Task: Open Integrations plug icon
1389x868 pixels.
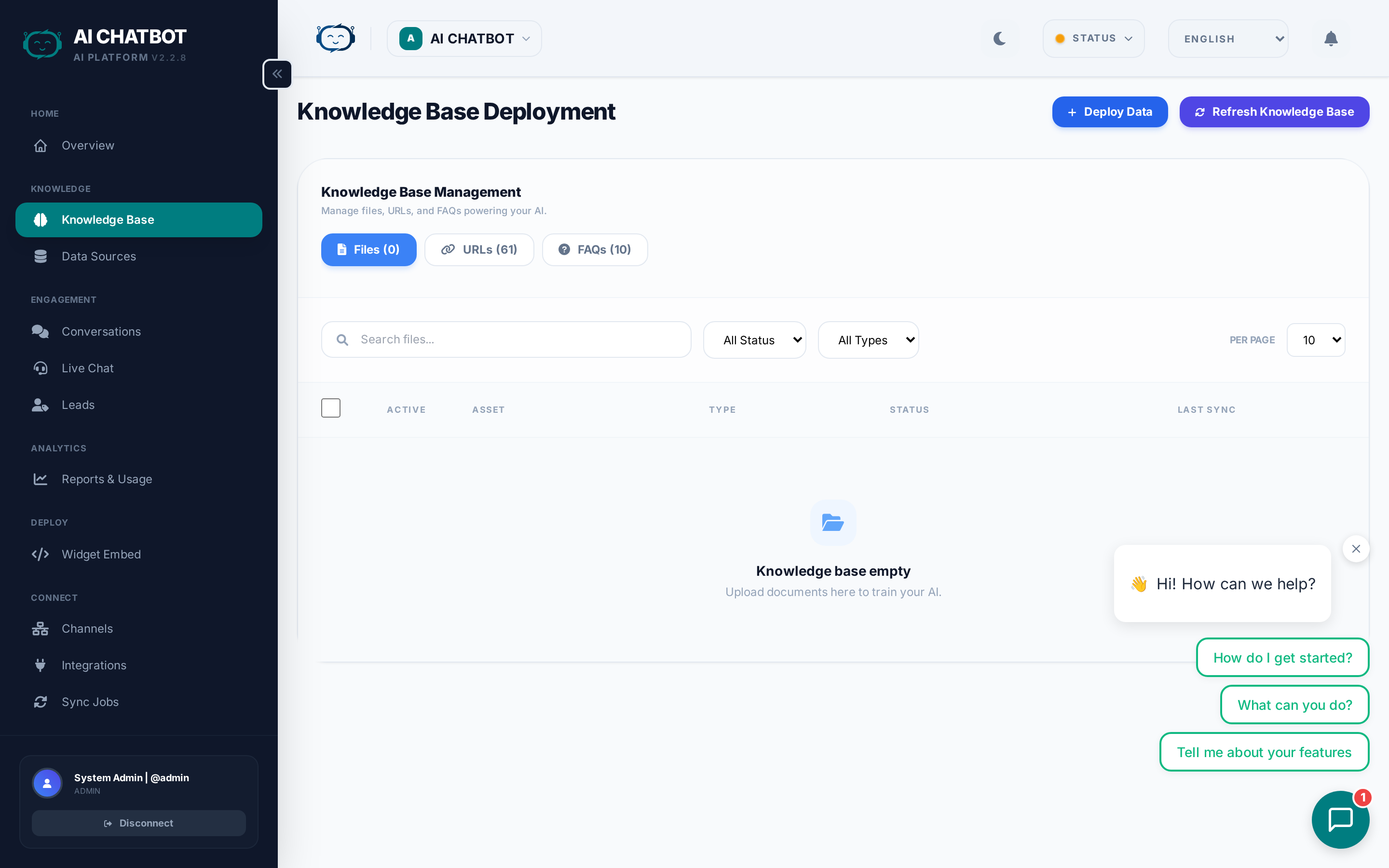Action: click(40, 665)
